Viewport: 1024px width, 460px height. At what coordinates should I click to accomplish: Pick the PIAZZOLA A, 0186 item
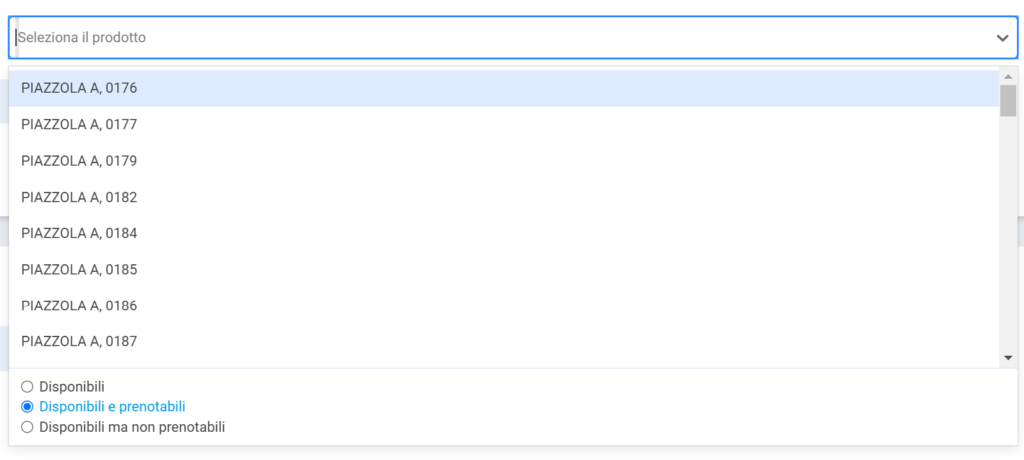[x=79, y=305]
